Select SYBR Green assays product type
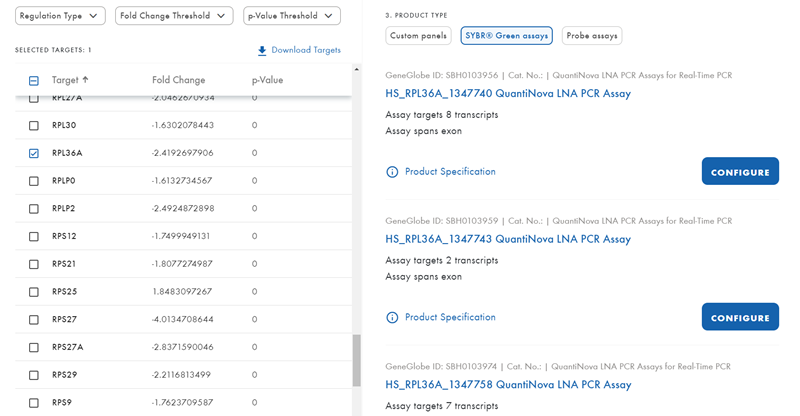The height and width of the screenshot is (416, 800). (507, 36)
